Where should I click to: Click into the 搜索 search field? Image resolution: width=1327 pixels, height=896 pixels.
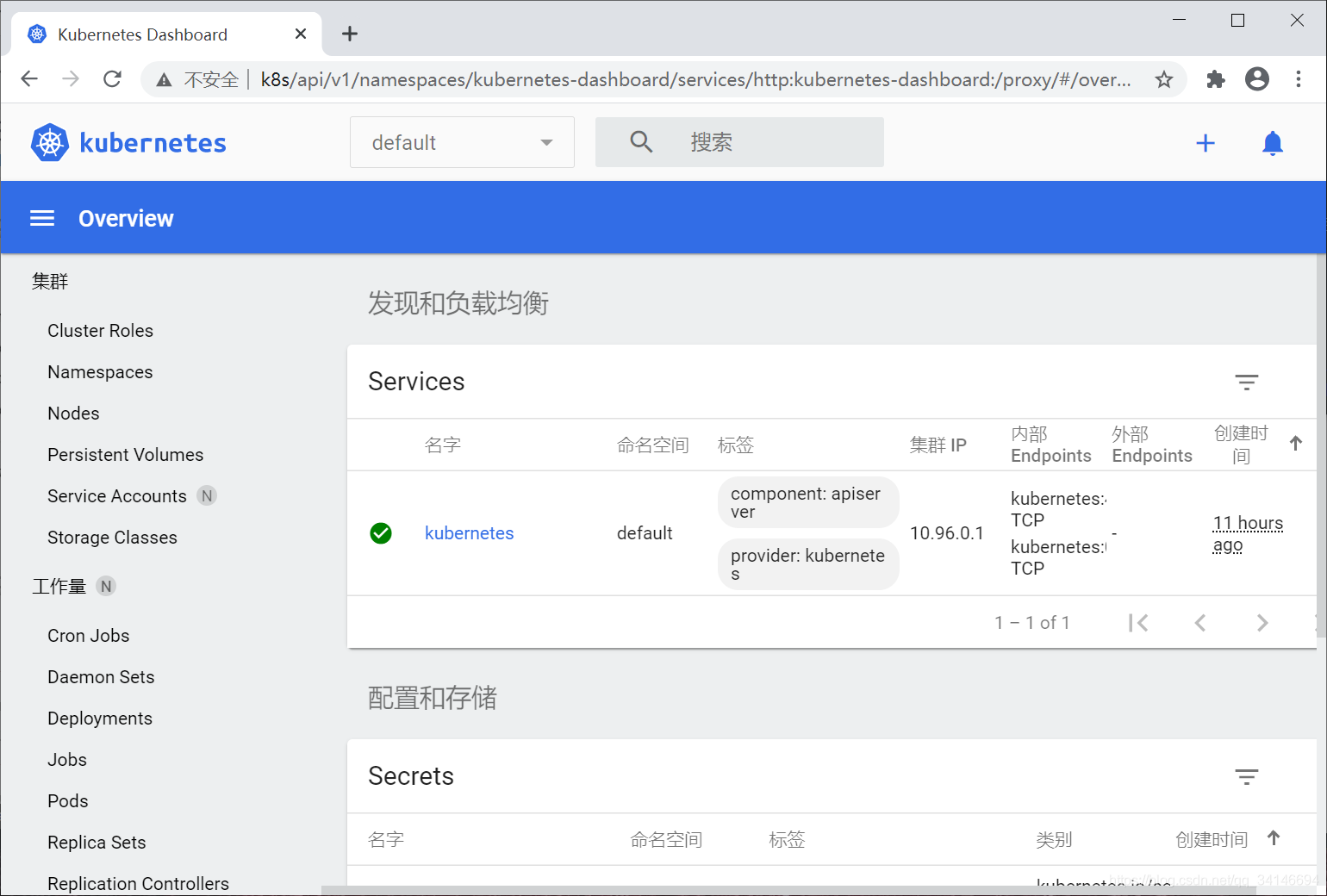739,142
